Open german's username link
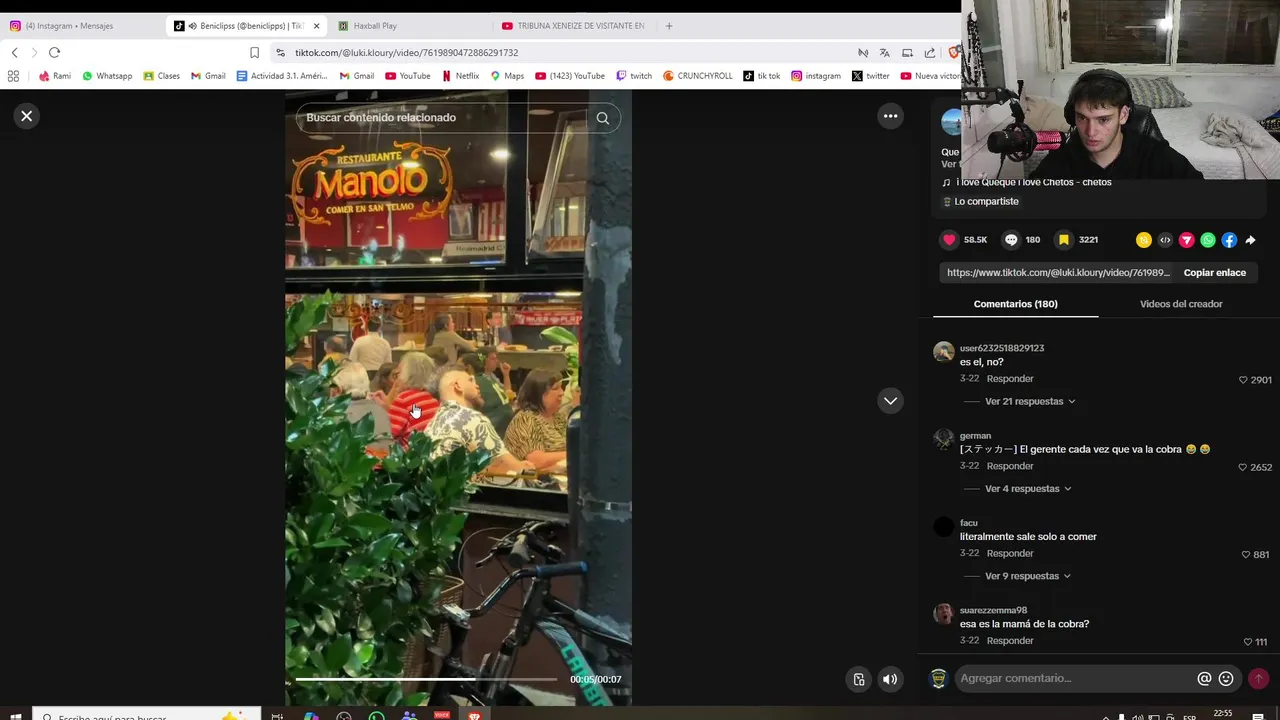 pyautogui.click(x=975, y=436)
